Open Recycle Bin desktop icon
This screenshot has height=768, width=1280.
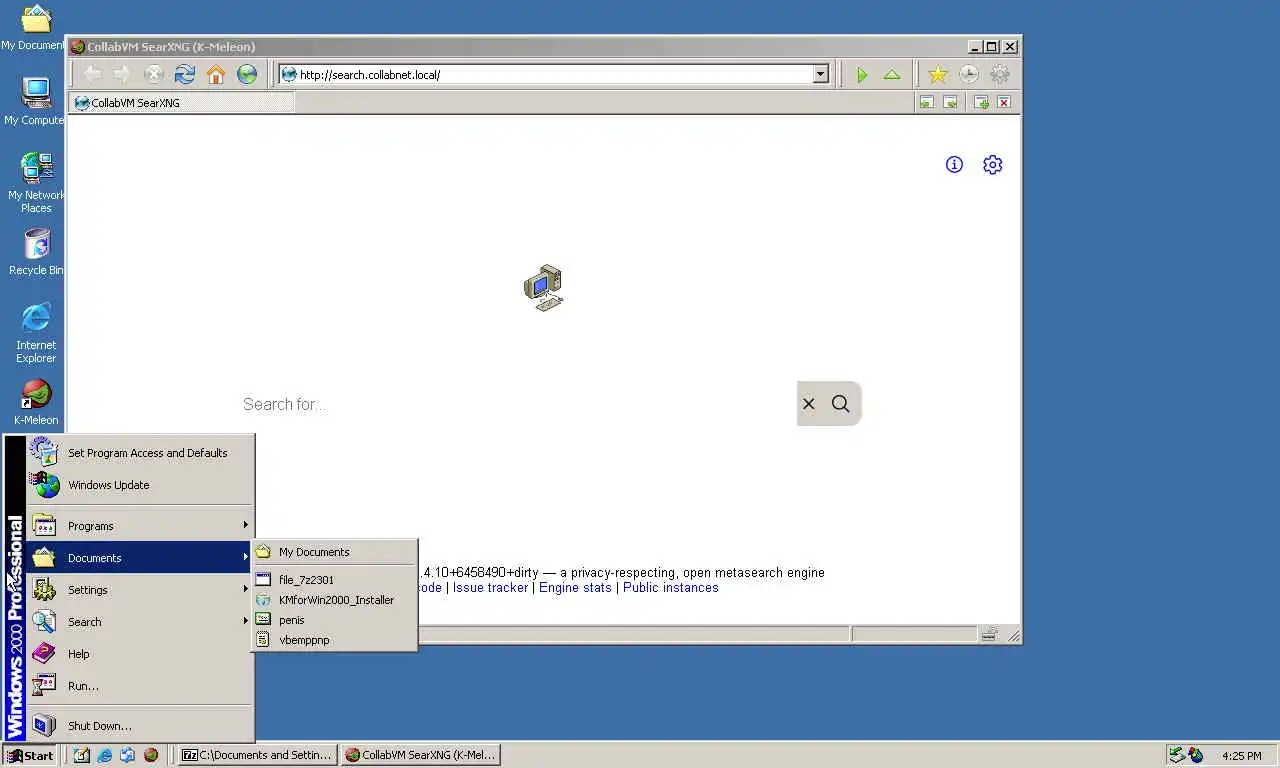tap(36, 252)
